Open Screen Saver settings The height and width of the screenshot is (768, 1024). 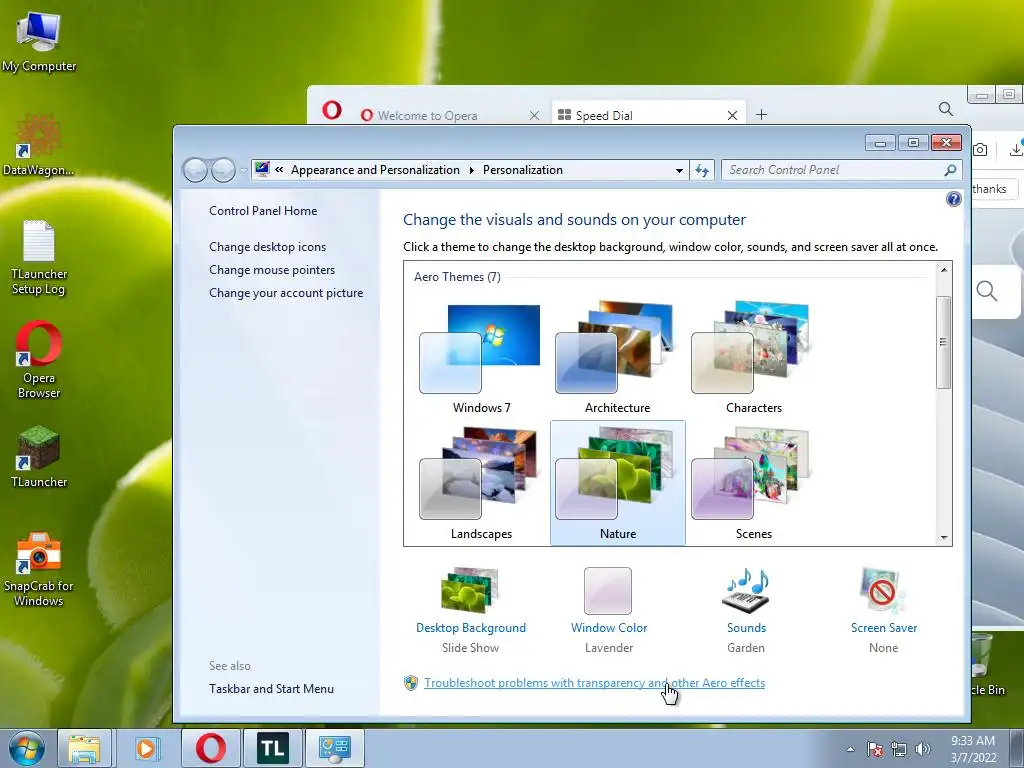(x=884, y=611)
